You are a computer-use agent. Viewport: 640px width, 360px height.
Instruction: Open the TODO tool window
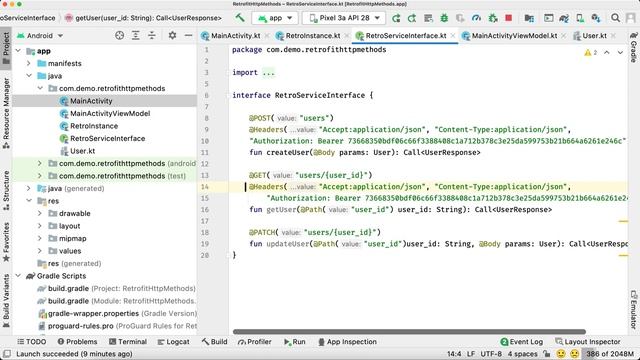point(31,342)
